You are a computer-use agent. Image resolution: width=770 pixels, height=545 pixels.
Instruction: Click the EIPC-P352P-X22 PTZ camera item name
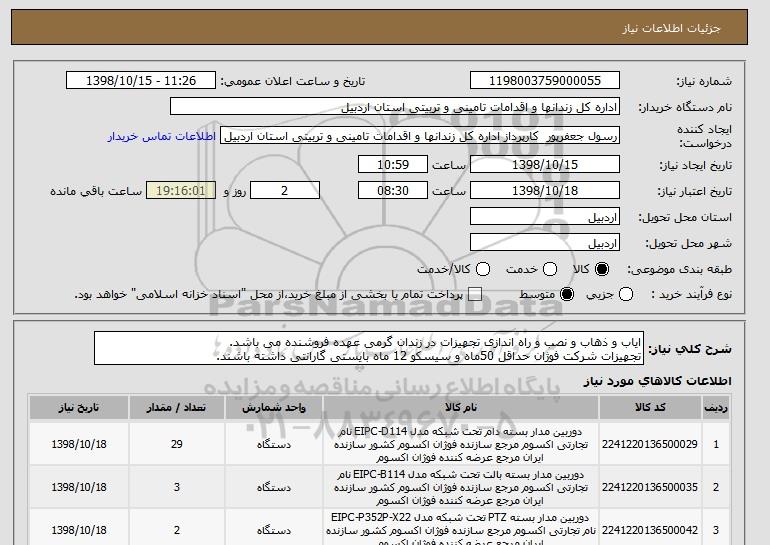coord(461,530)
